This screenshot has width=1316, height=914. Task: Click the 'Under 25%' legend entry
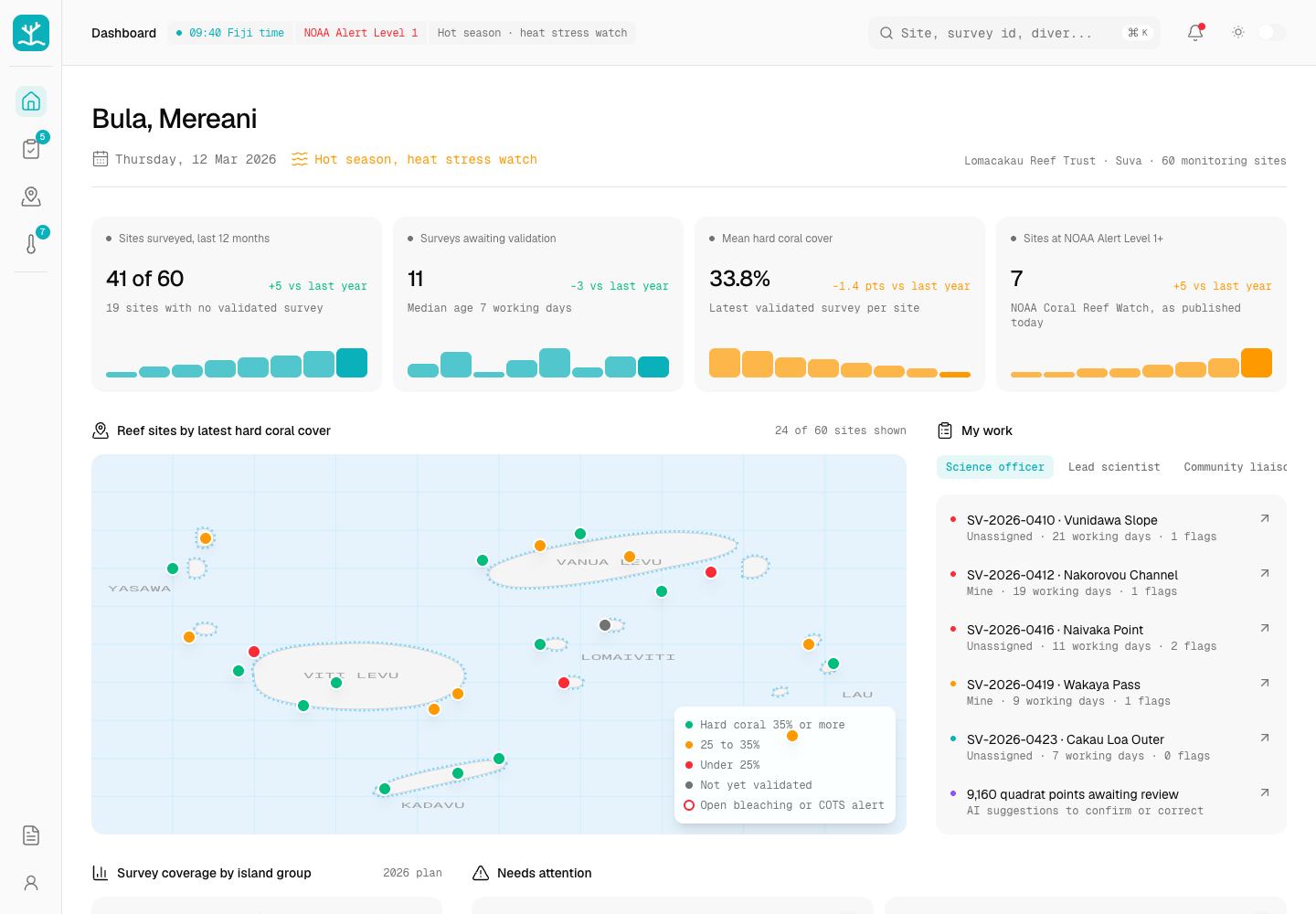[722, 765]
